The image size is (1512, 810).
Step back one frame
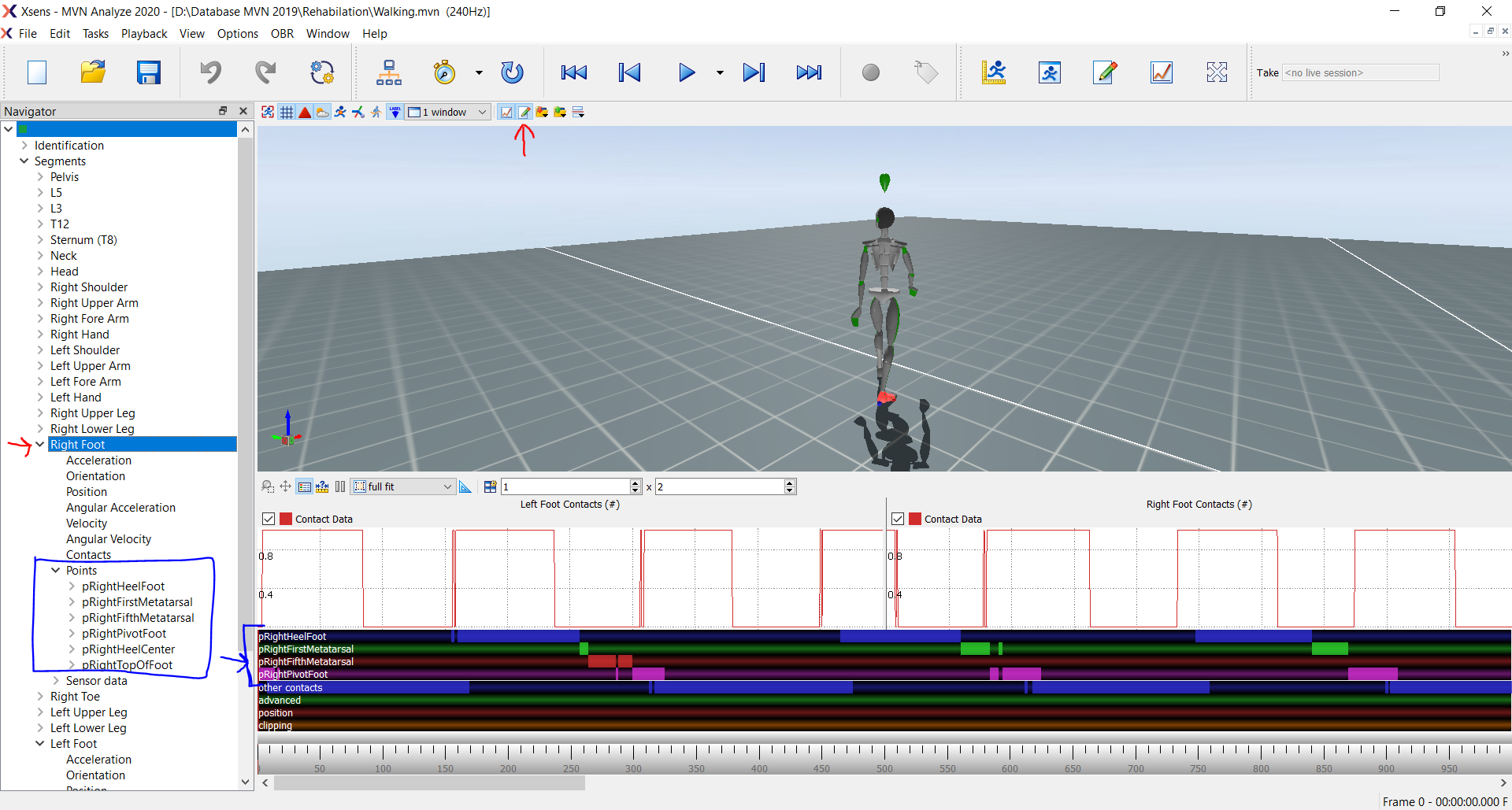[629, 72]
